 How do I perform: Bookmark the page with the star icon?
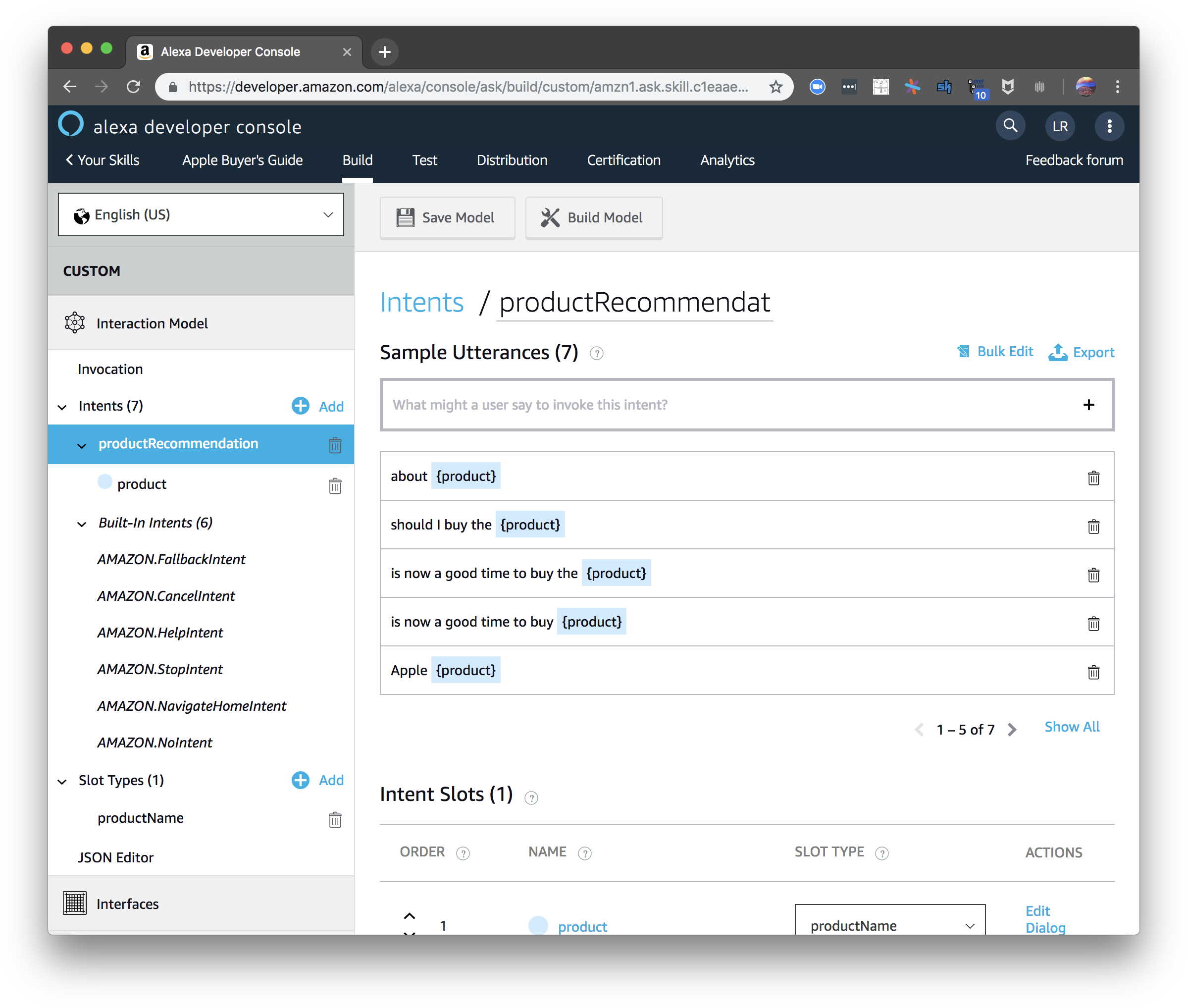click(775, 87)
